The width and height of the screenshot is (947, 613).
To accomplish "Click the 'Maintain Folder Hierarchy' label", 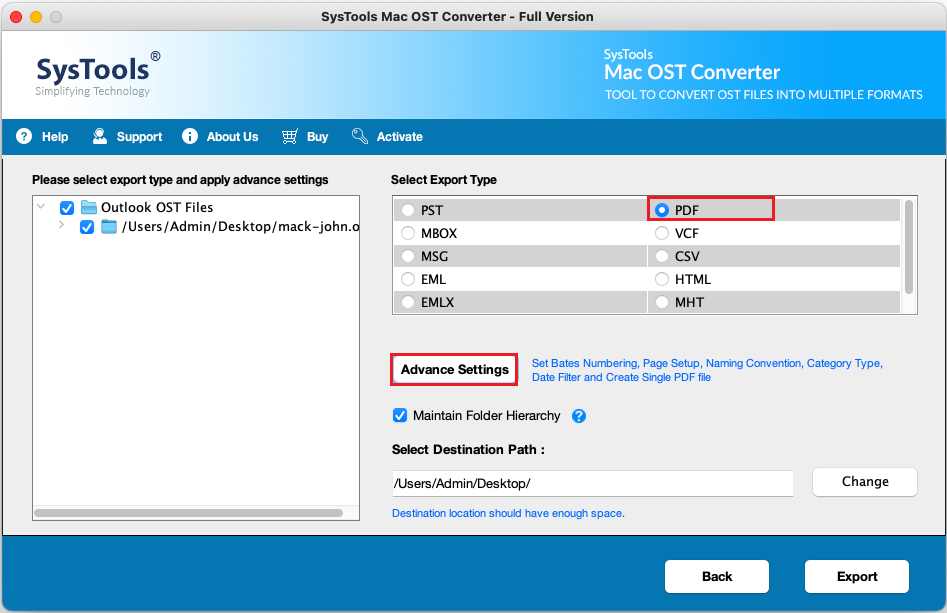I will tap(487, 416).
